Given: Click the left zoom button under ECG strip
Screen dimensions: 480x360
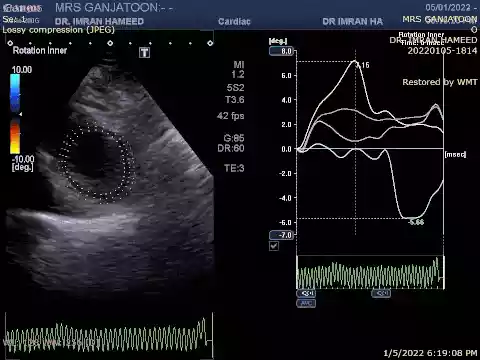Looking at the screenshot, I should 306,293.
